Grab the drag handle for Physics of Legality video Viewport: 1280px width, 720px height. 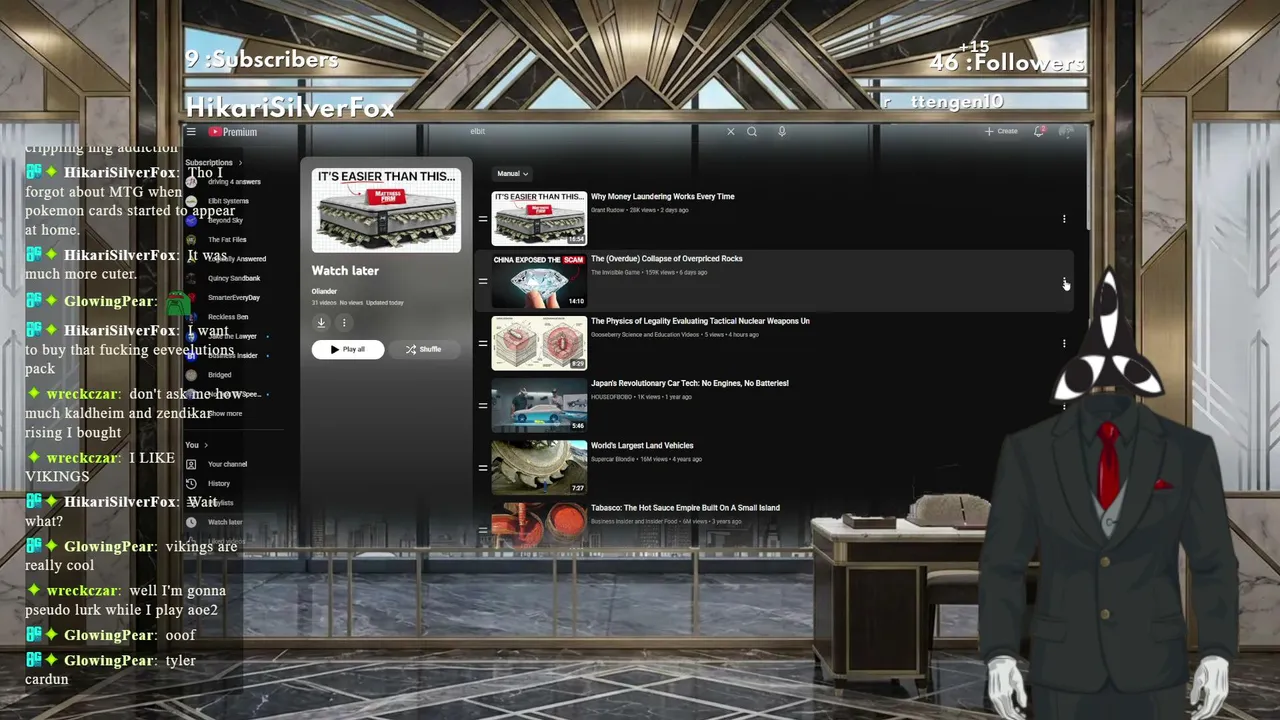coord(483,343)
